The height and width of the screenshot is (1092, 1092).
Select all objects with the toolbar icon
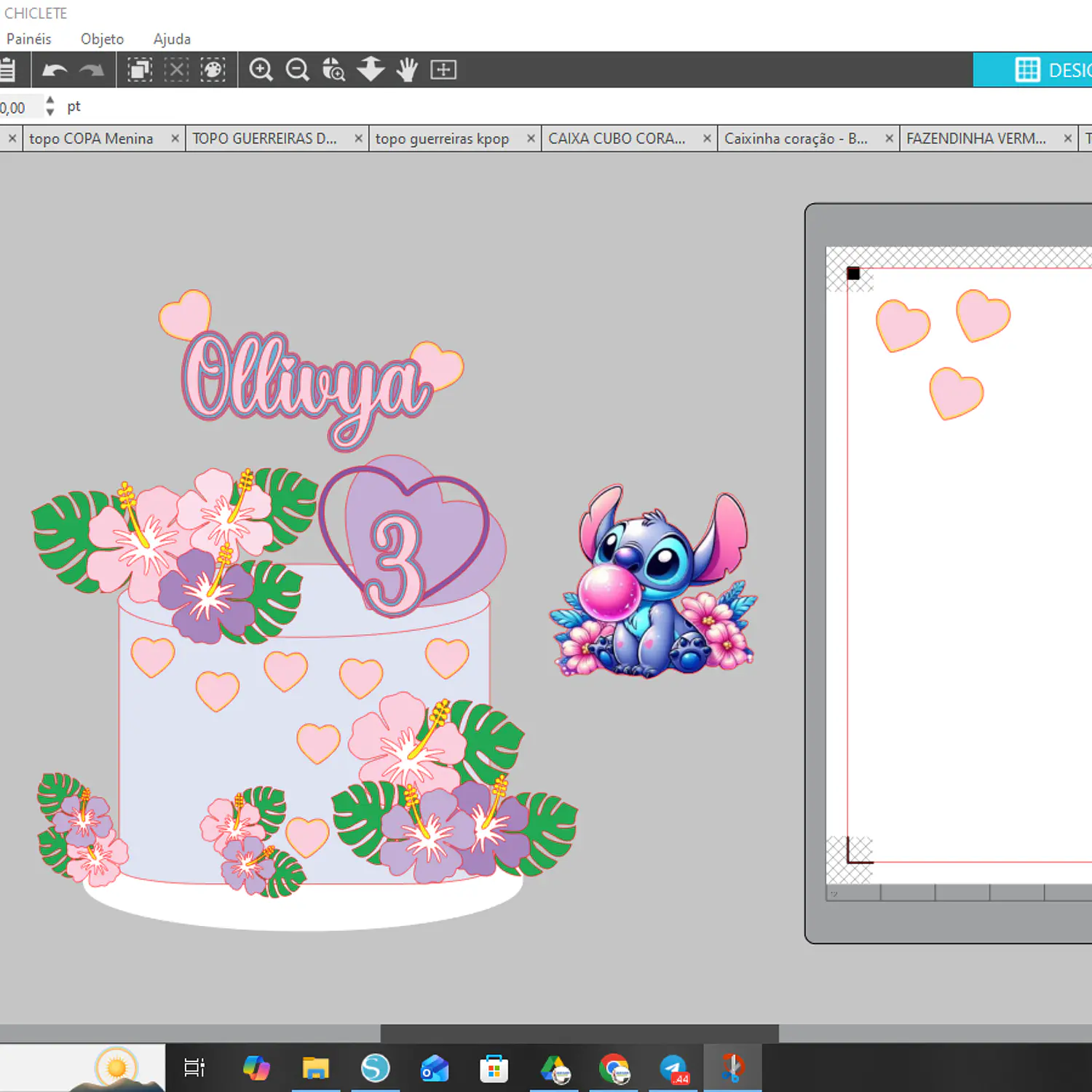(x=140, y=70)
